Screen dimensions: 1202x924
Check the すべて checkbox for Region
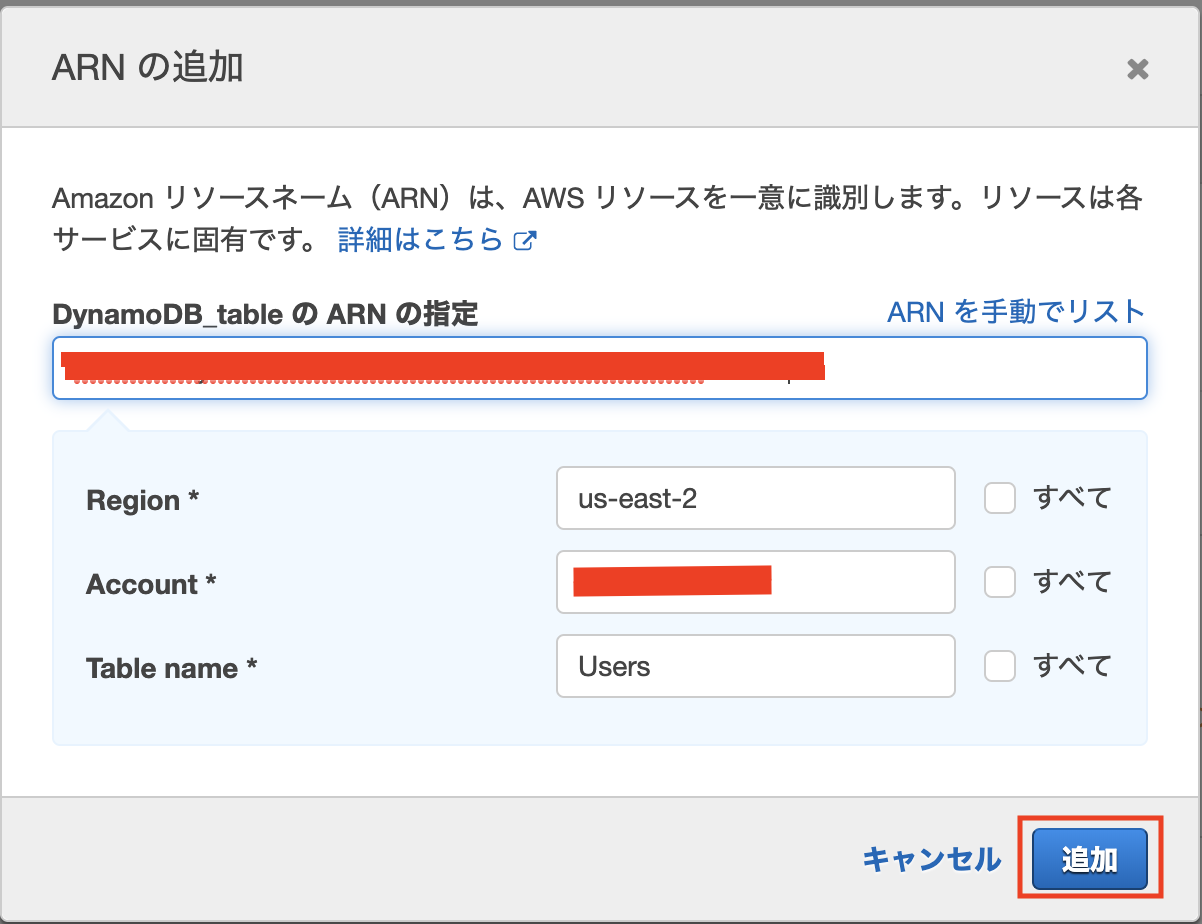point(1000,498)
